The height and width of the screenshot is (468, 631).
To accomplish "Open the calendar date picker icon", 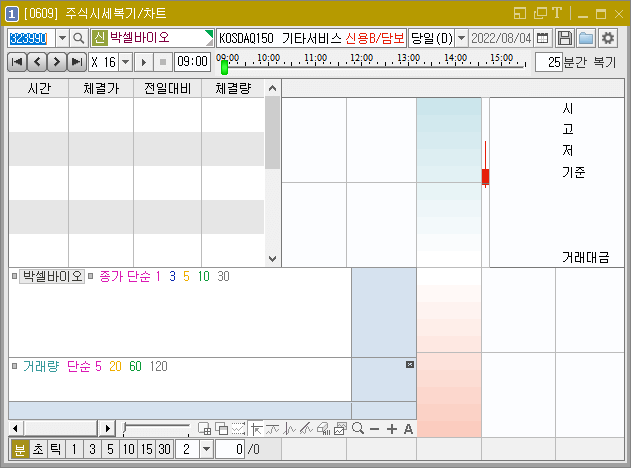I will (542, 39).
